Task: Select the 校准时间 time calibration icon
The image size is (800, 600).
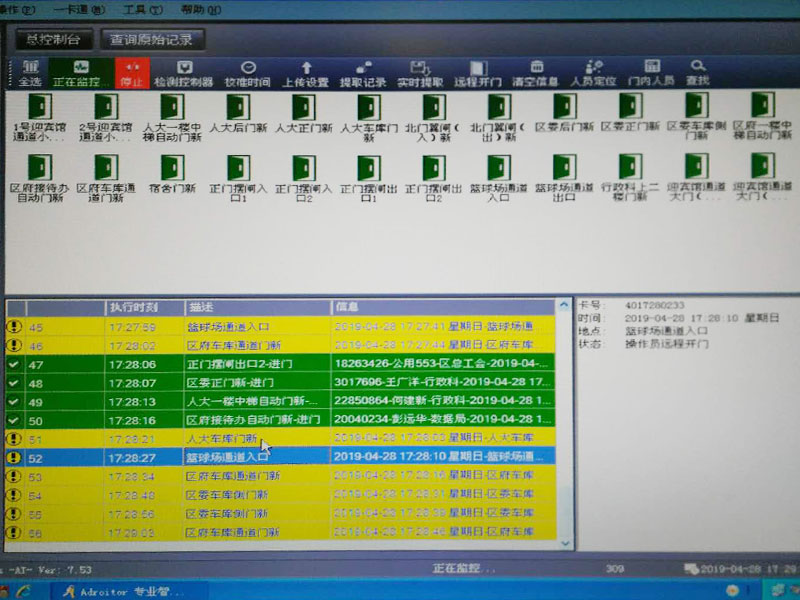Action: (x=246, y=75)
